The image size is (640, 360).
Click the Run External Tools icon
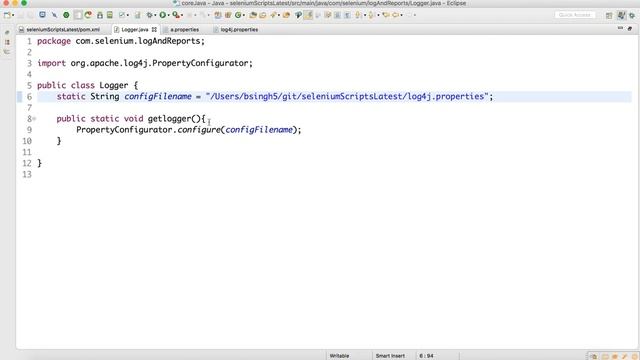point(176,15)
